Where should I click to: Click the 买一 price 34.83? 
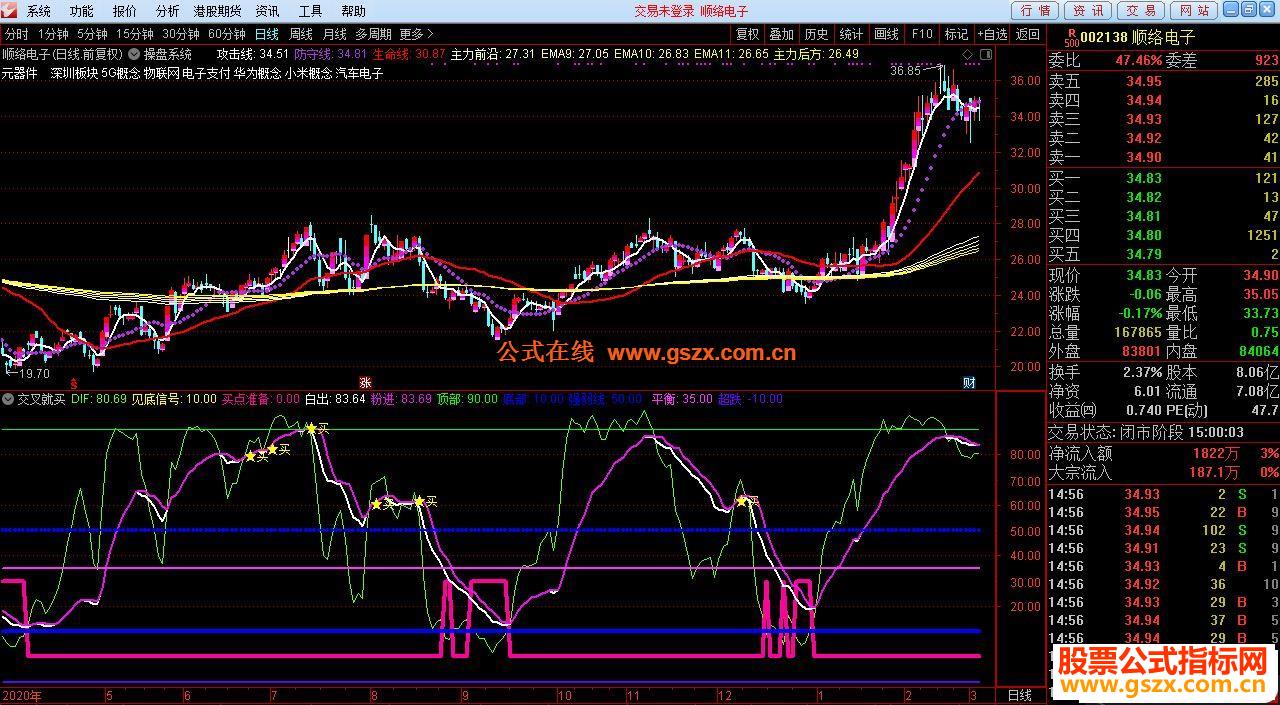coord(1144,178)
